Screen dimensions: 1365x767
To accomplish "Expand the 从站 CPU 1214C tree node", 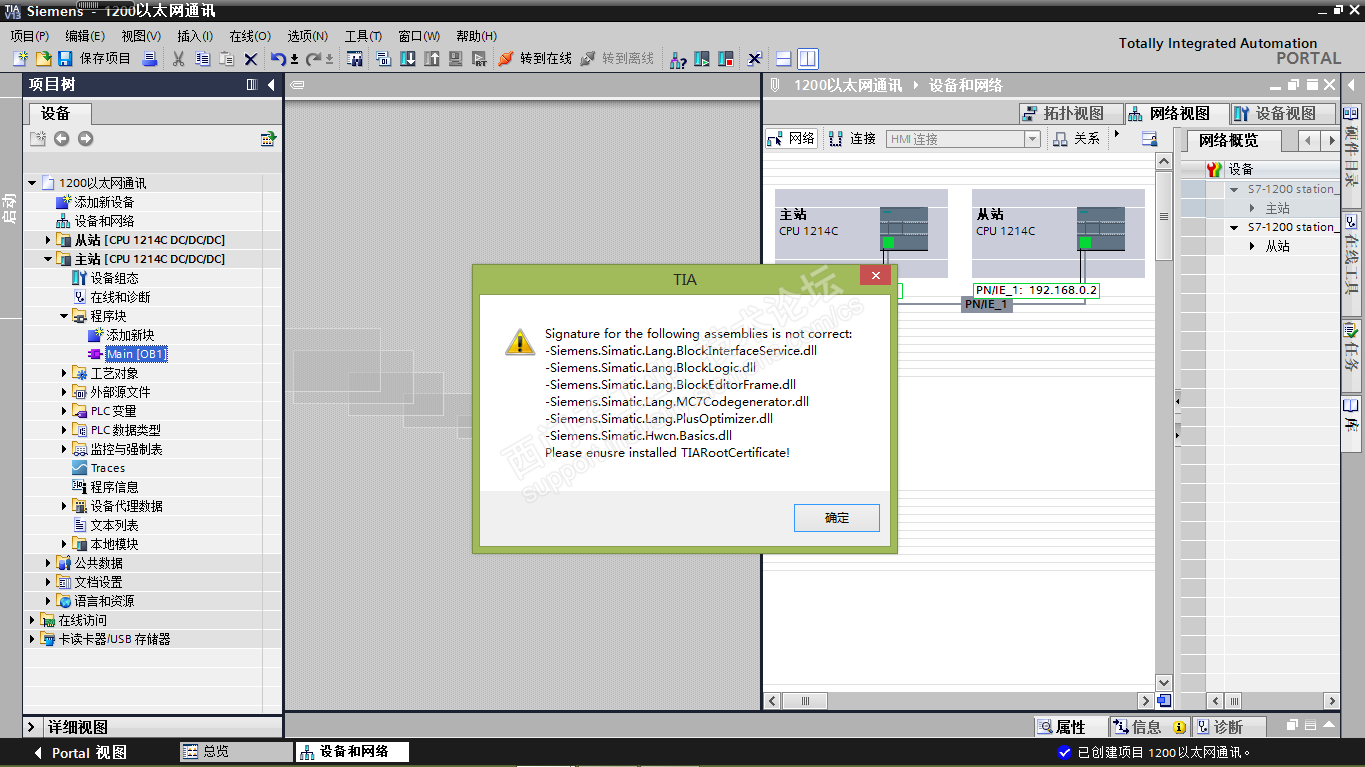I will coord(48,240).
